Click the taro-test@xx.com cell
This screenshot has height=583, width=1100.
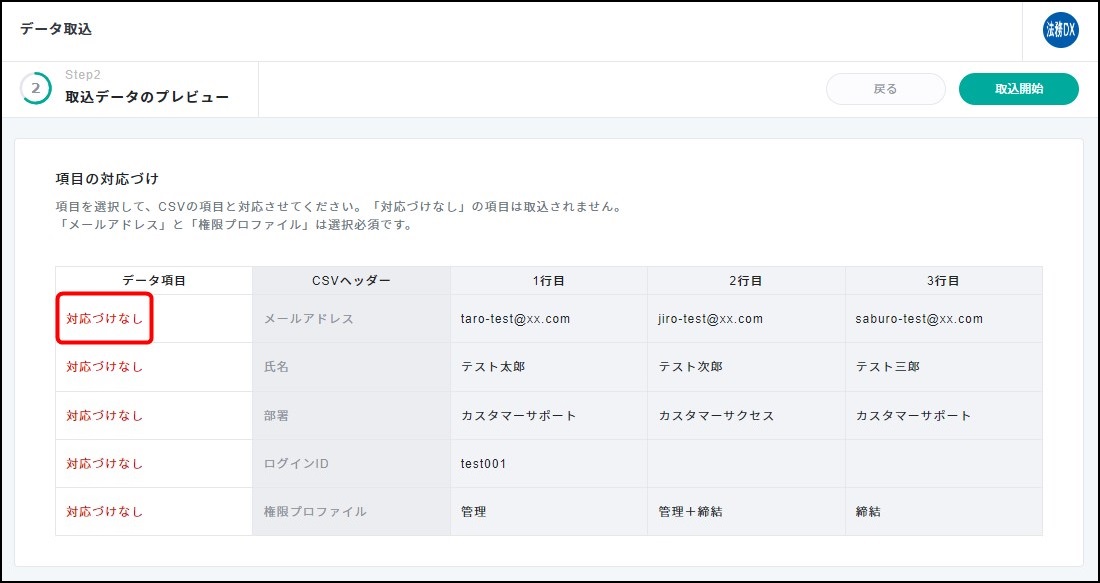point(515,319)
